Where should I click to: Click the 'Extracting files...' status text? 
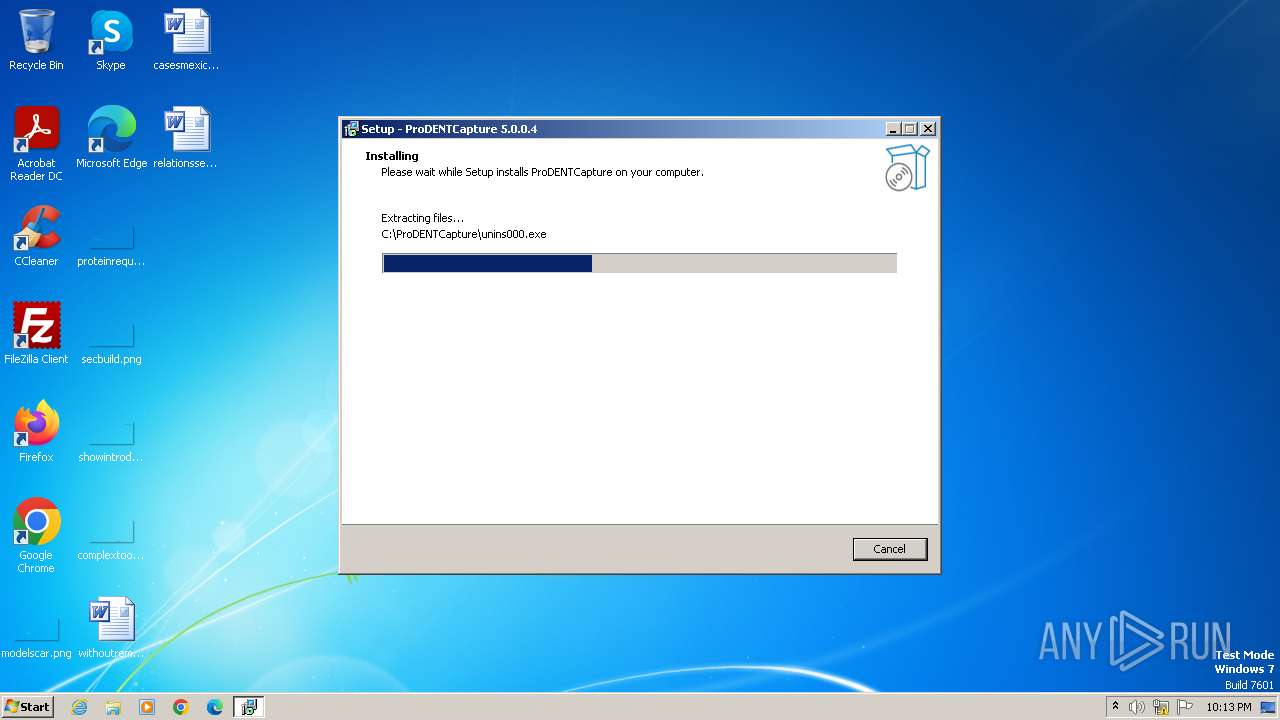click(423, 218)
